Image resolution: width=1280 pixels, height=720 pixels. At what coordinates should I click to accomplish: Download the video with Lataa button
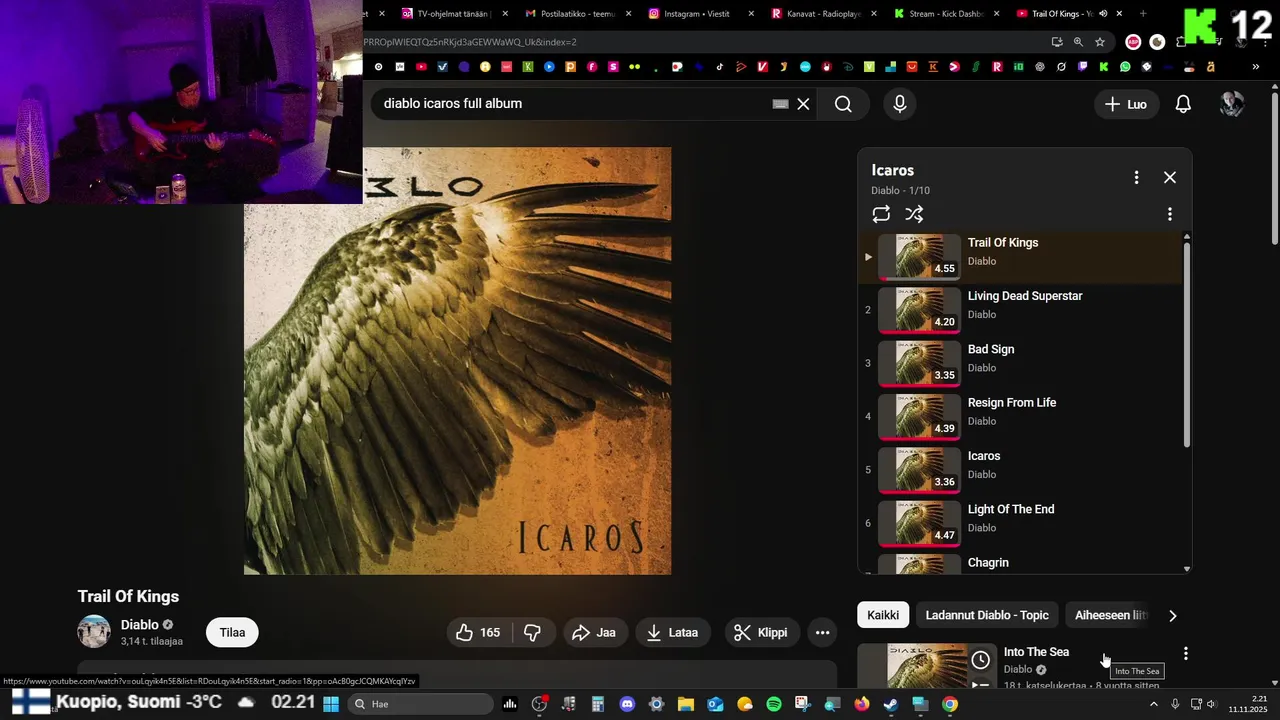click(x=673, y=632)
